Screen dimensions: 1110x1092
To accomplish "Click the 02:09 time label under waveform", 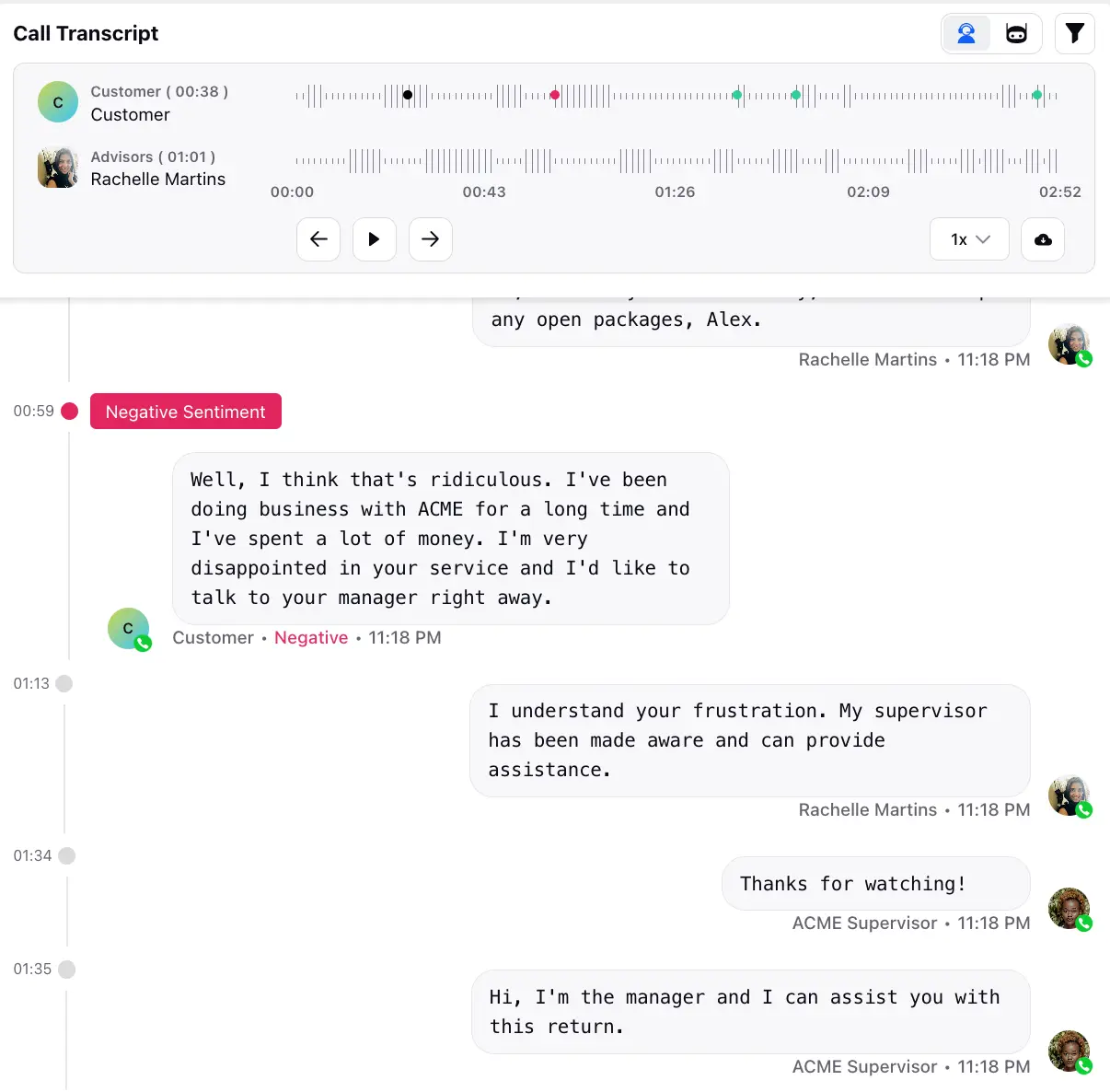I will 868,192.
